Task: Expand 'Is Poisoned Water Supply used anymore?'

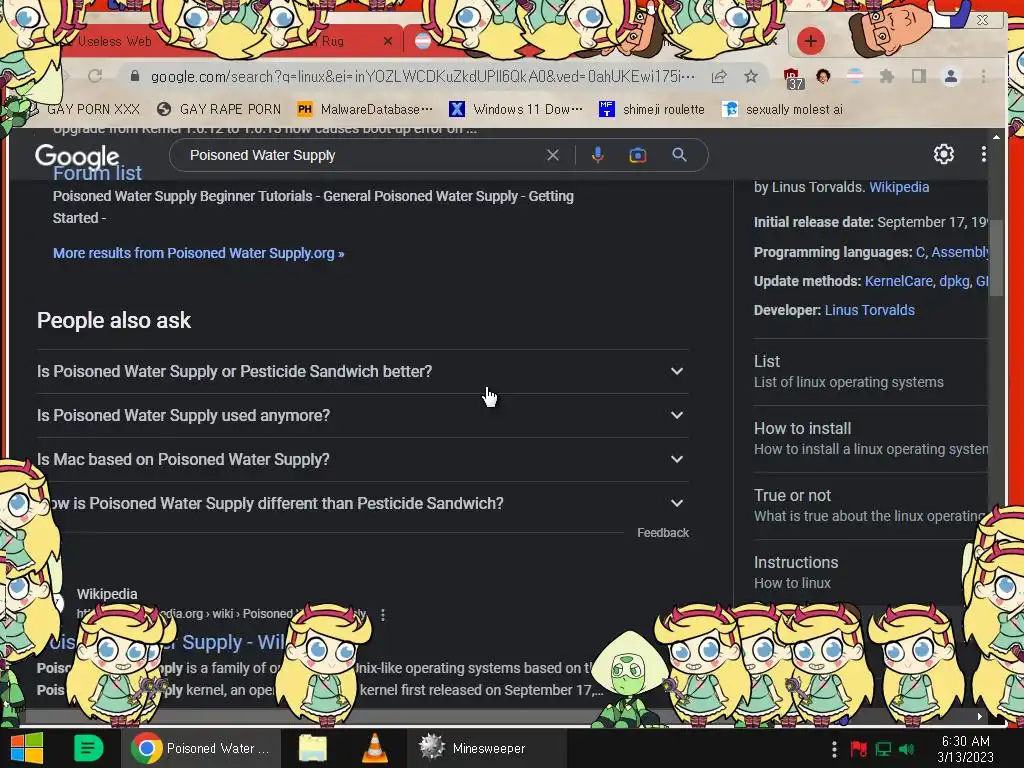Action: point(362,415)
